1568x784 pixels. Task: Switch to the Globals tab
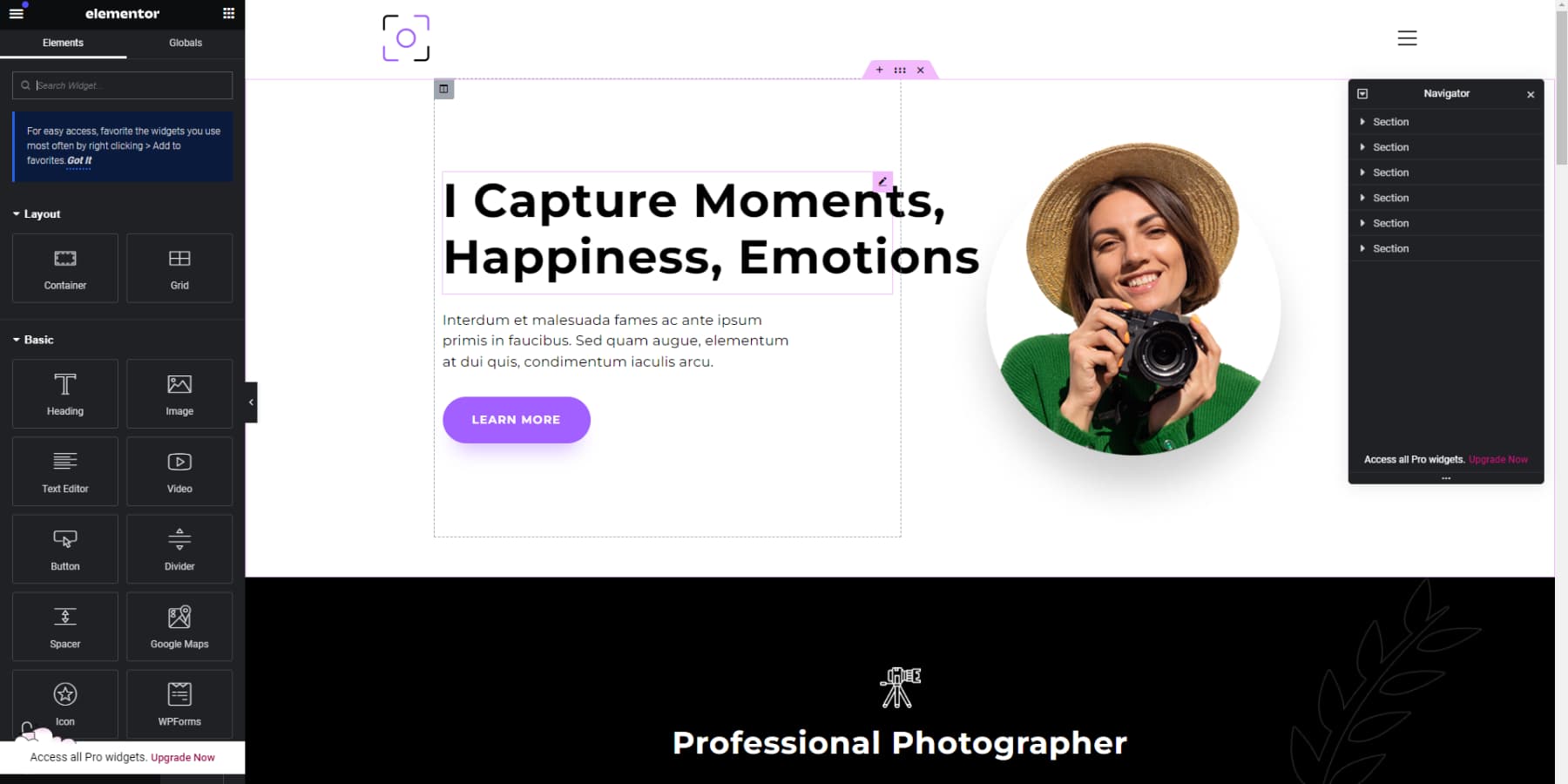(x=186, y=43)
